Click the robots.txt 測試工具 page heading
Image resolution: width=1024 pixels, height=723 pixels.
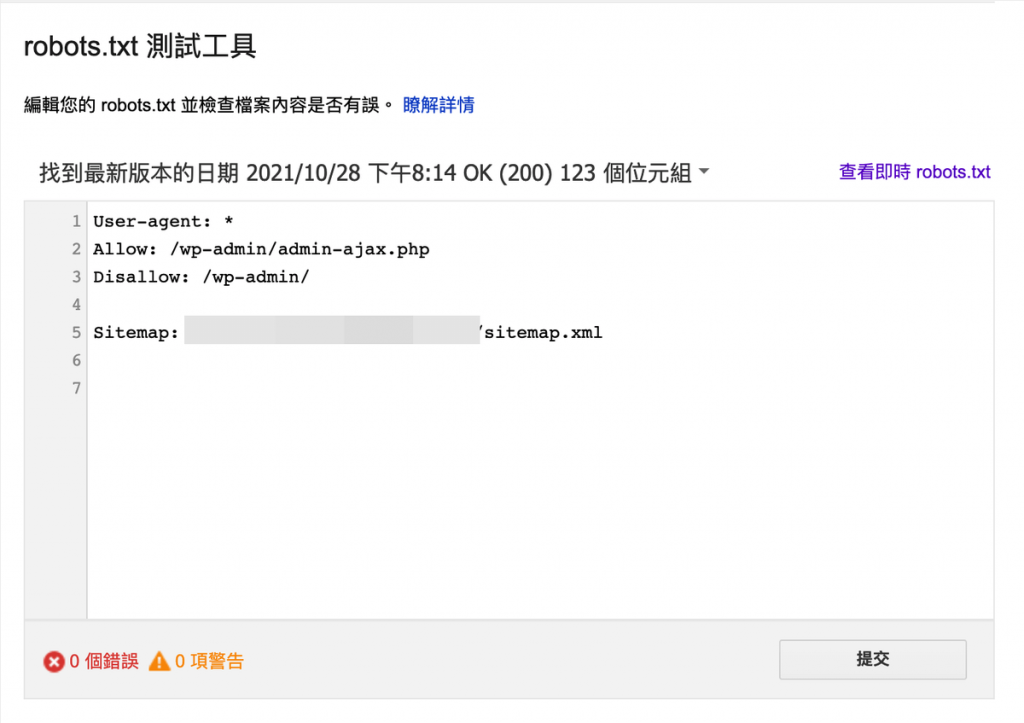click(x=140, y=47)
